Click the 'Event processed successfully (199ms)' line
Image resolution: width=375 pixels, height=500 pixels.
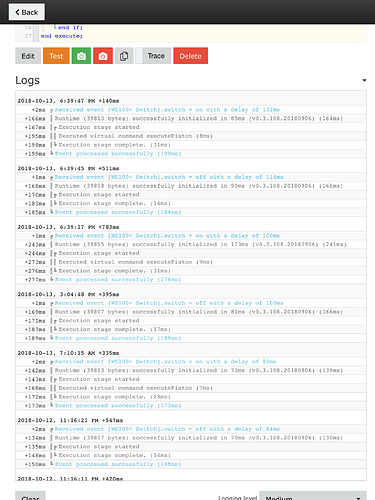point(118,154)
